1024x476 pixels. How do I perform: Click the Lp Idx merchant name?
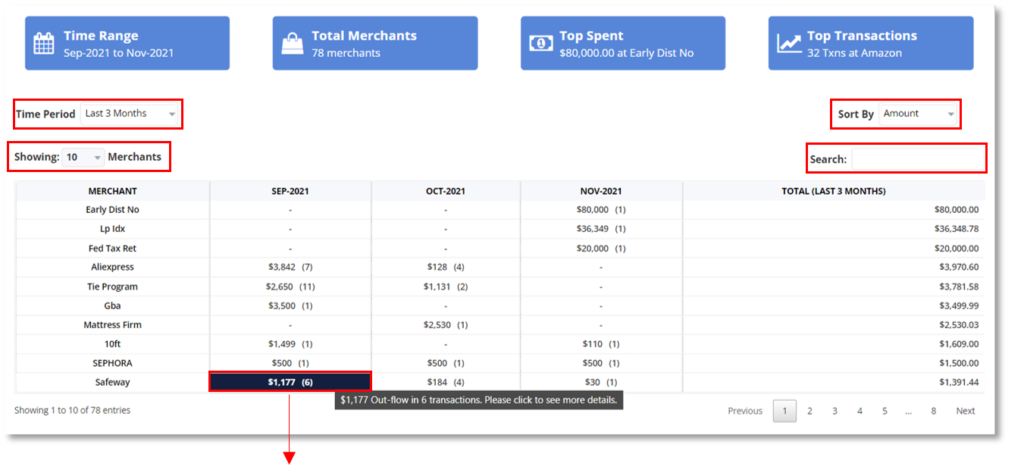pyautogui.click(x=112, y=229)
